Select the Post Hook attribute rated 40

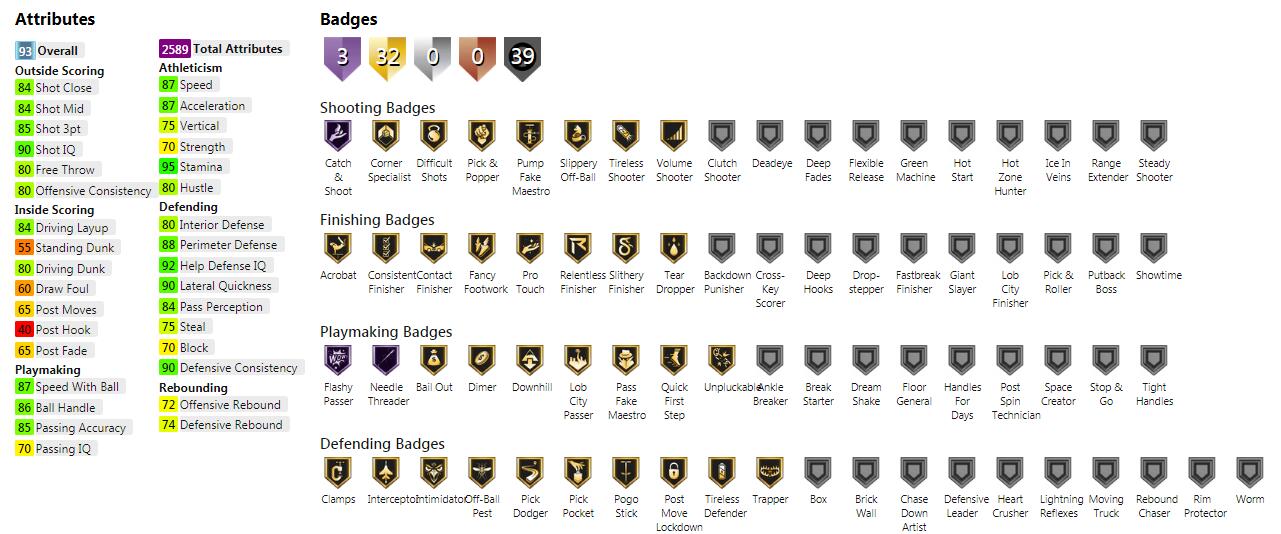pos(56,329)
